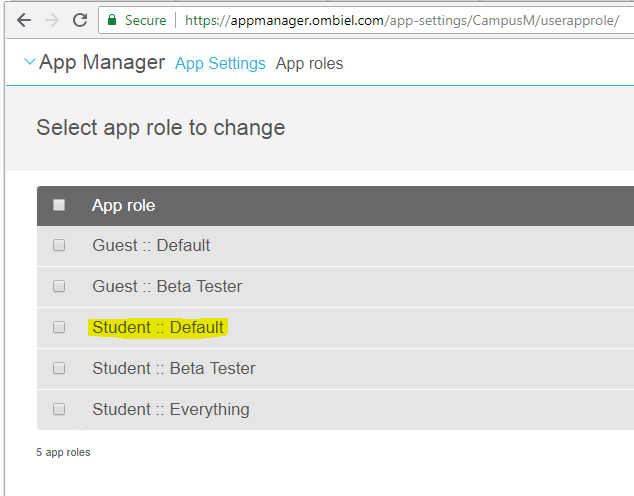This screenshot has width=634, height=496.
Task: Click the browser forward arrow
Action: [51, 20]
